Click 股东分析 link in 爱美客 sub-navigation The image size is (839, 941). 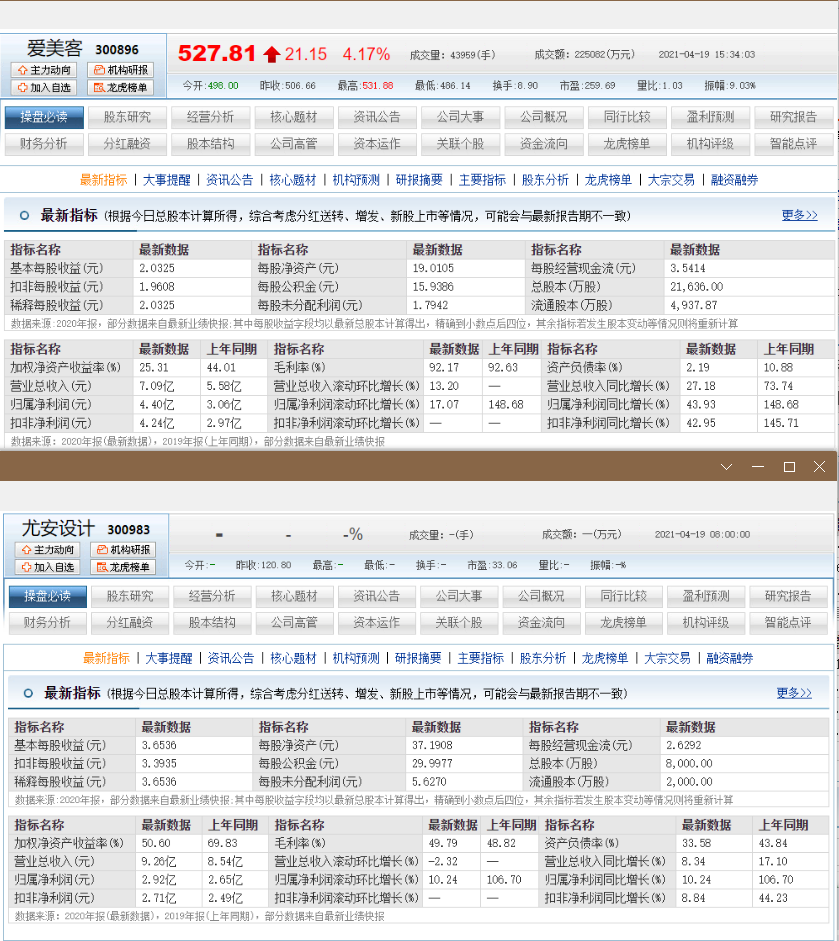pyautogui.click(x=545, y=180)
